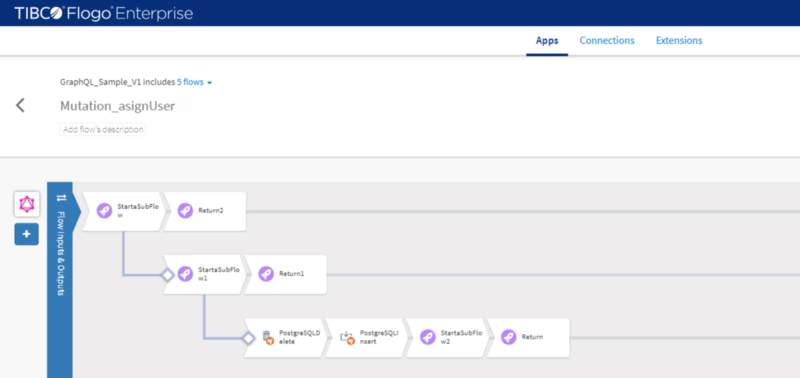Select the StartaSubFlow2 activity rocket icon

(428, 337)
